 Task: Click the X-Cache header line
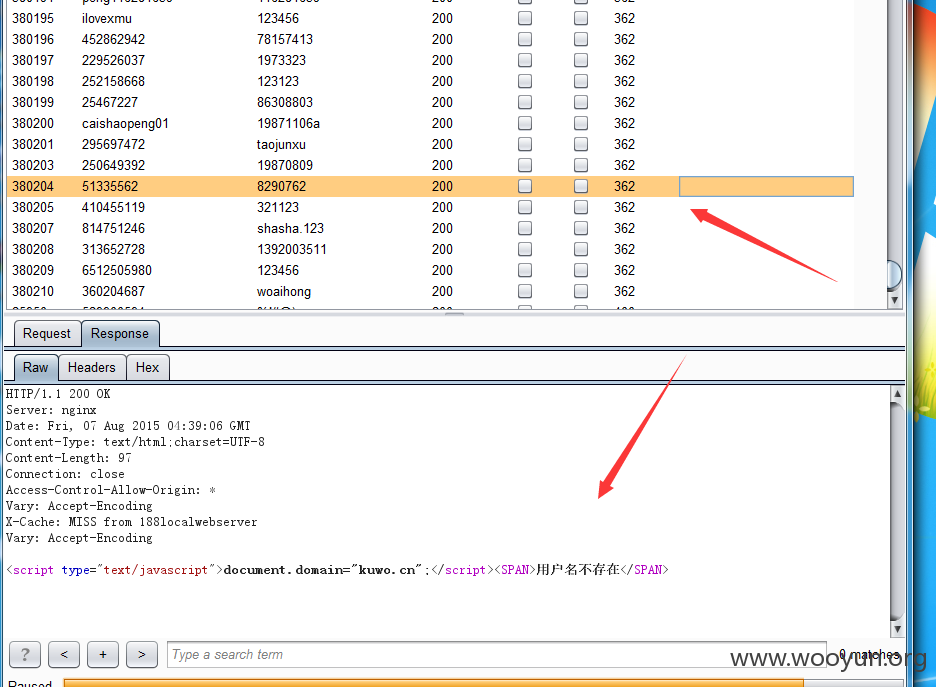click(x=131, y=522)
